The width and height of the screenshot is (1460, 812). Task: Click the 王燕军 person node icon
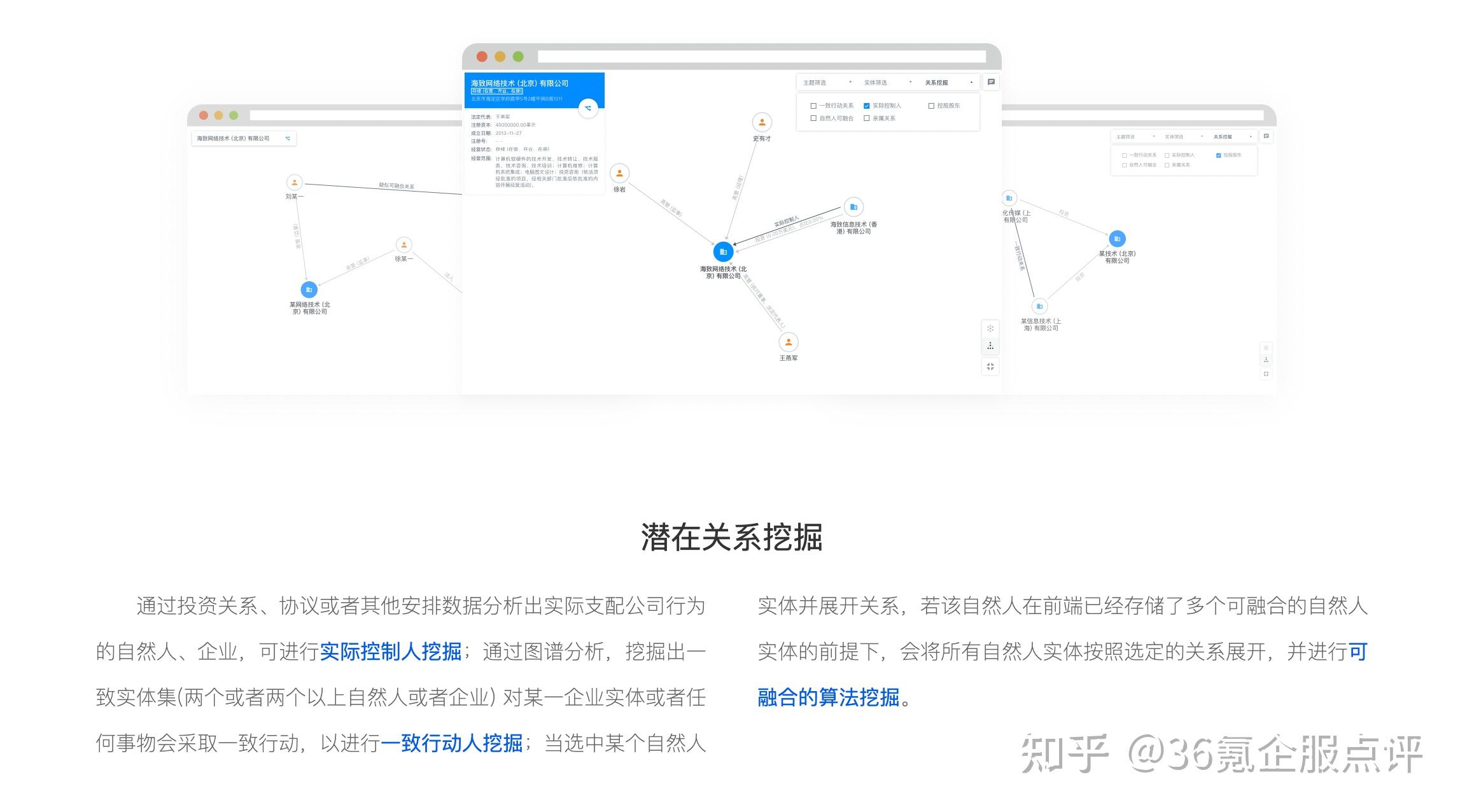pos(789,342)
